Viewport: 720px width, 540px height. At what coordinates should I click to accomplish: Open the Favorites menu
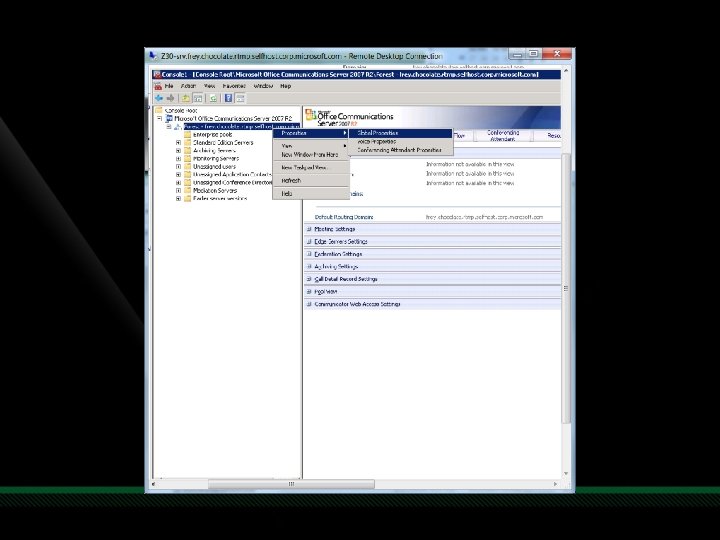(x=234, y=86)
